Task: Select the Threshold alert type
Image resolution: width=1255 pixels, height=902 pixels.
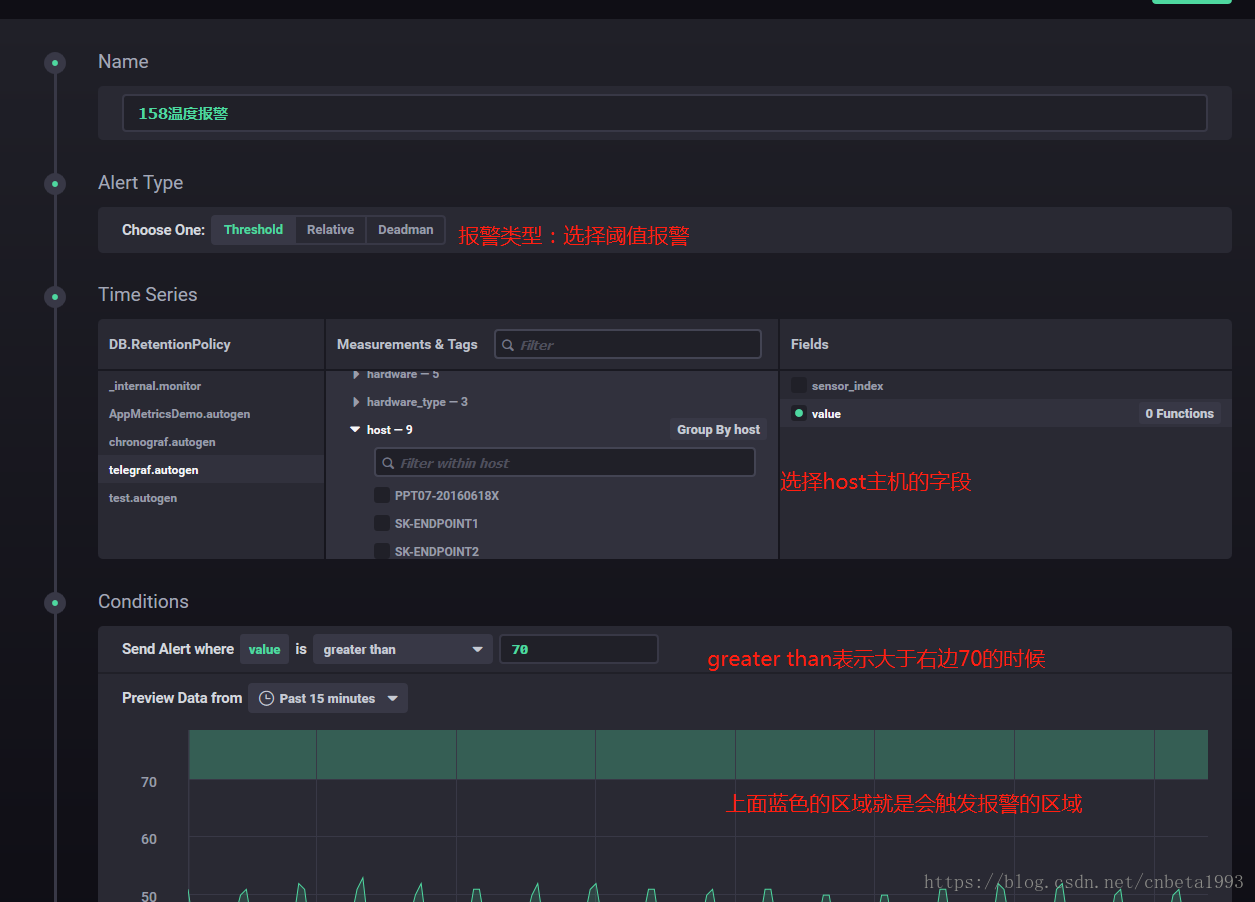Action: point(253,230)
